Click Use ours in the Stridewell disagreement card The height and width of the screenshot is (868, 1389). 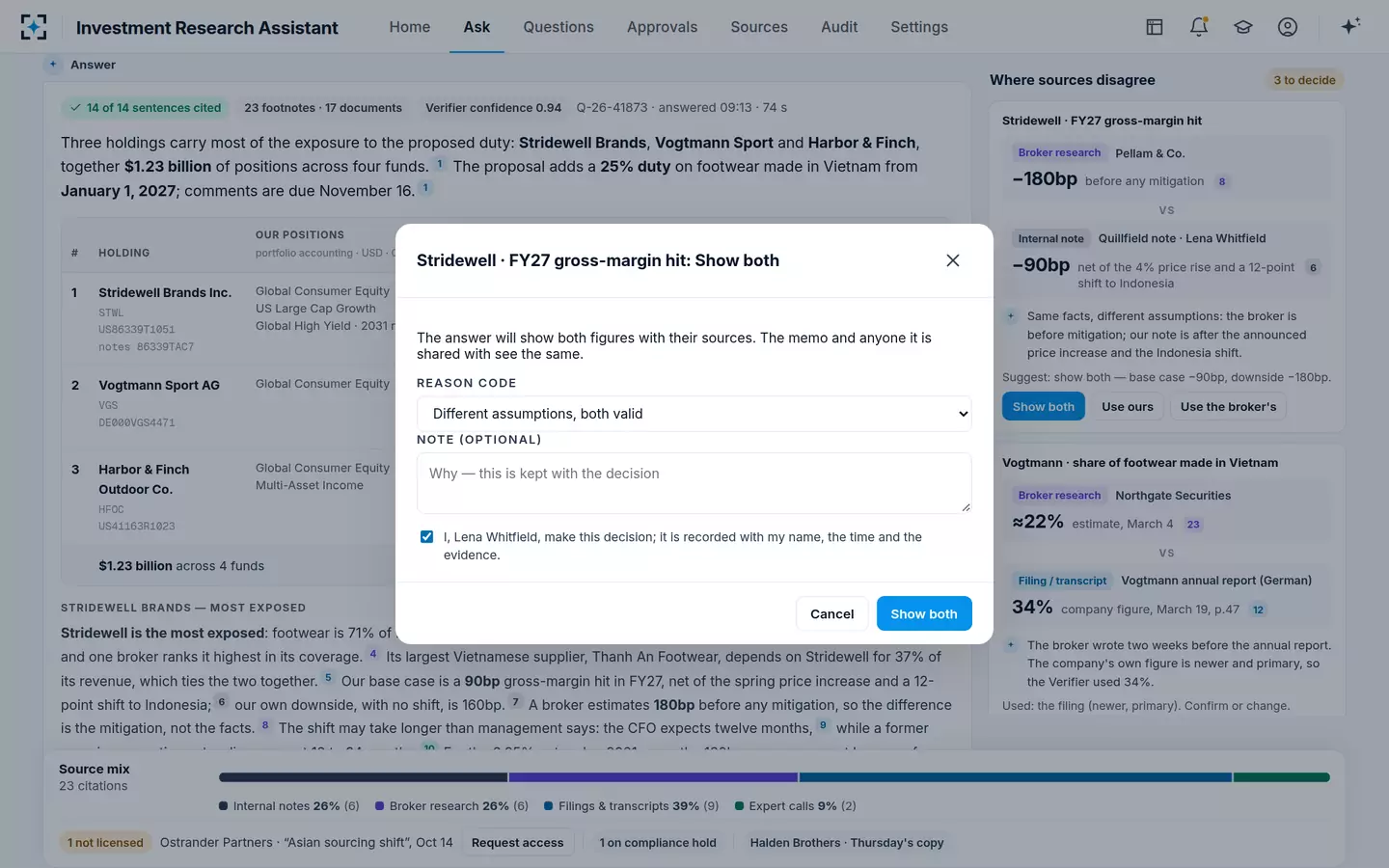pos(1128,407)
